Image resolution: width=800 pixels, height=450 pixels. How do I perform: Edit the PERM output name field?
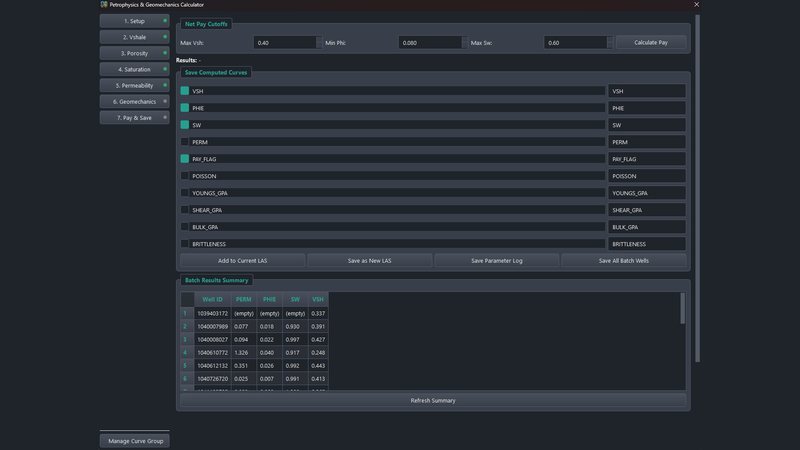pyautogui.click(x=646, y=142)
